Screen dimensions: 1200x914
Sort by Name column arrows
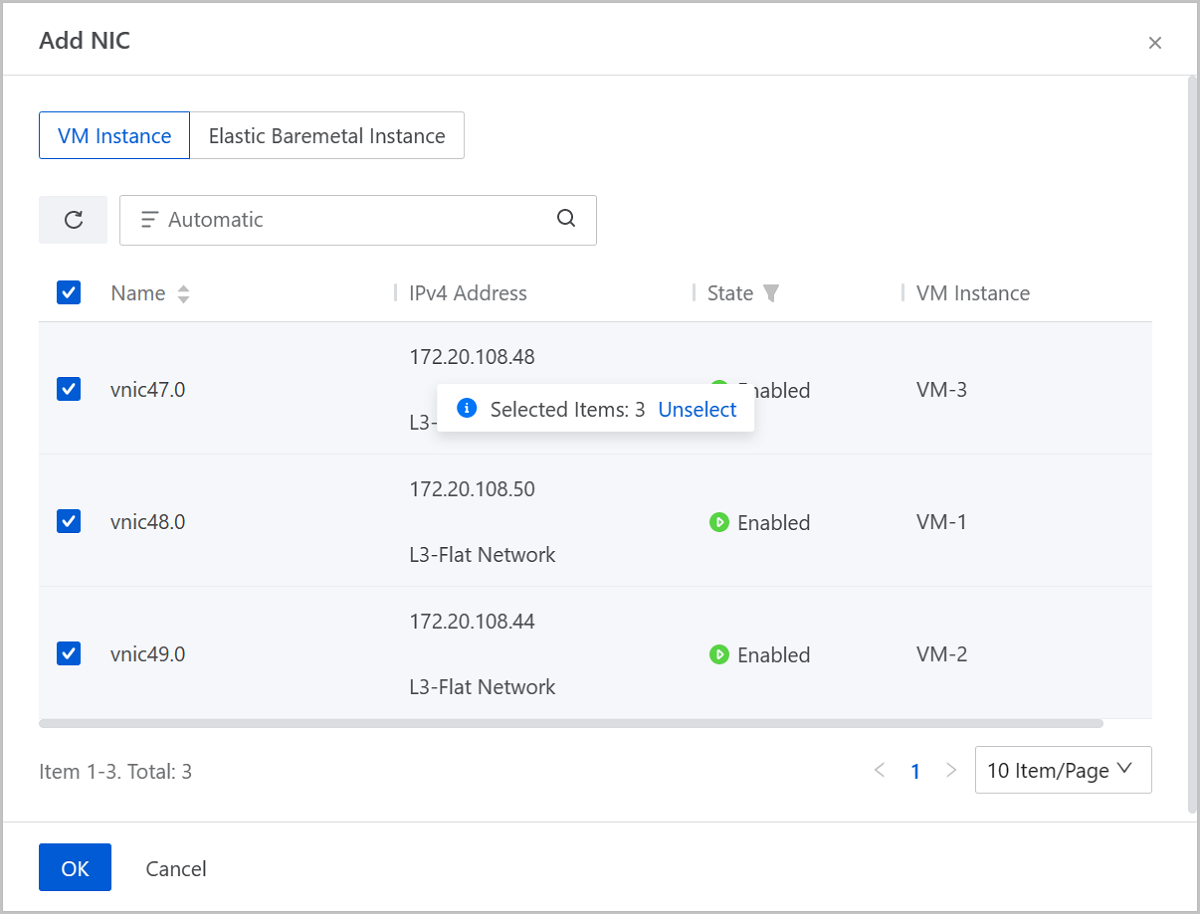coord(183,294)
